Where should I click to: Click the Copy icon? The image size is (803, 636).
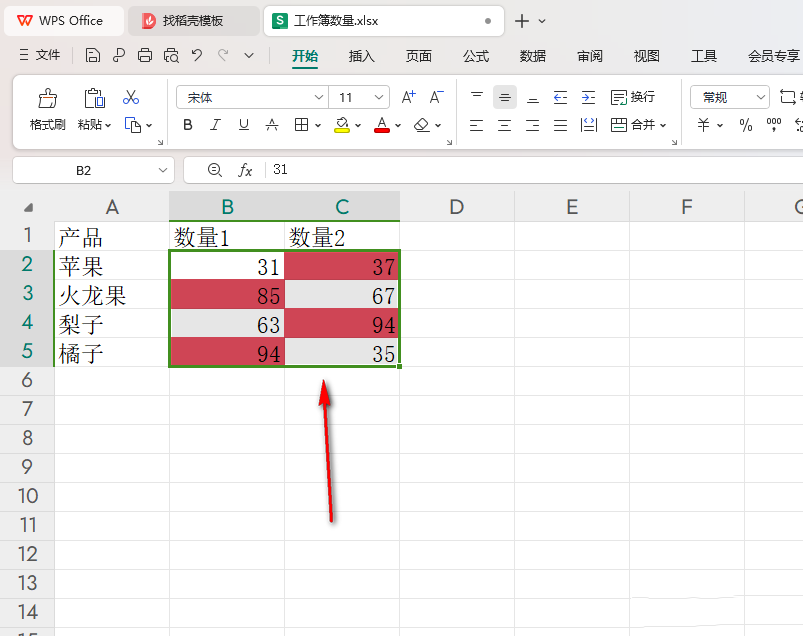(133, 125)
